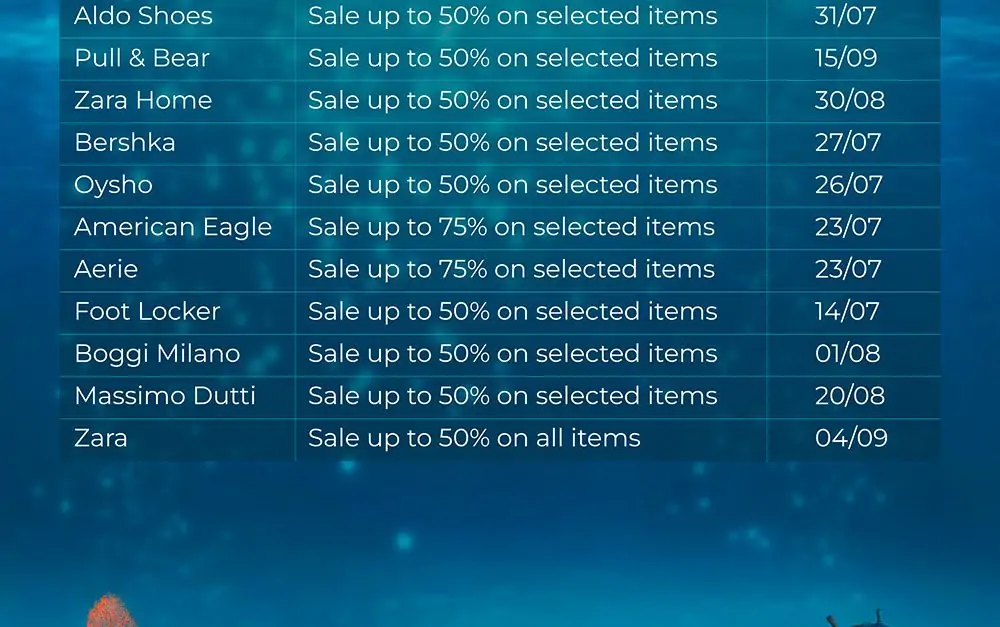Click the 14/07 Foot Locker date
The width and height of the screenshot is (1000, 627).
[x=847, y=311]
